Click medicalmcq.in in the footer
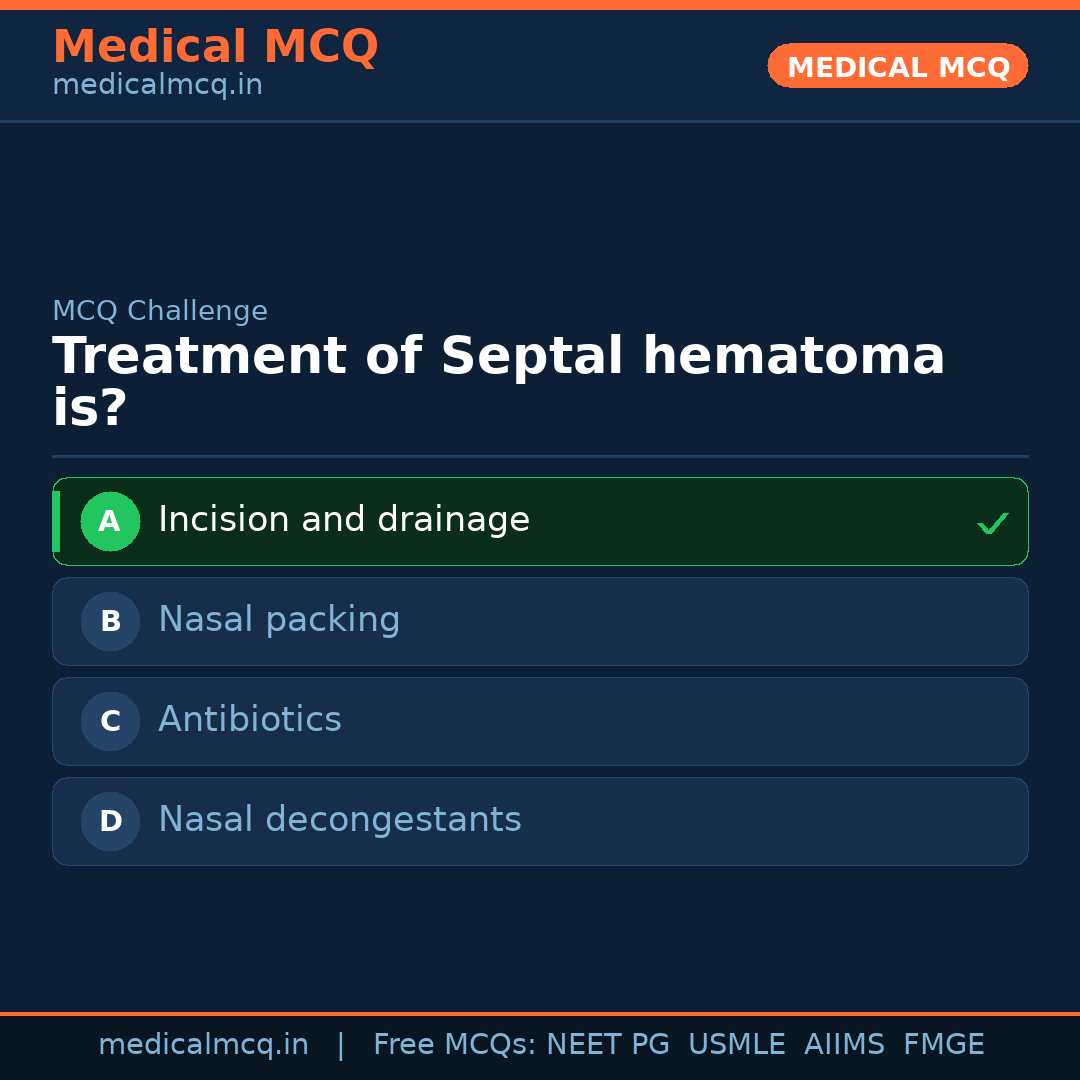This screenshot has width=1080, height=1080. (x=203, y=1045)
